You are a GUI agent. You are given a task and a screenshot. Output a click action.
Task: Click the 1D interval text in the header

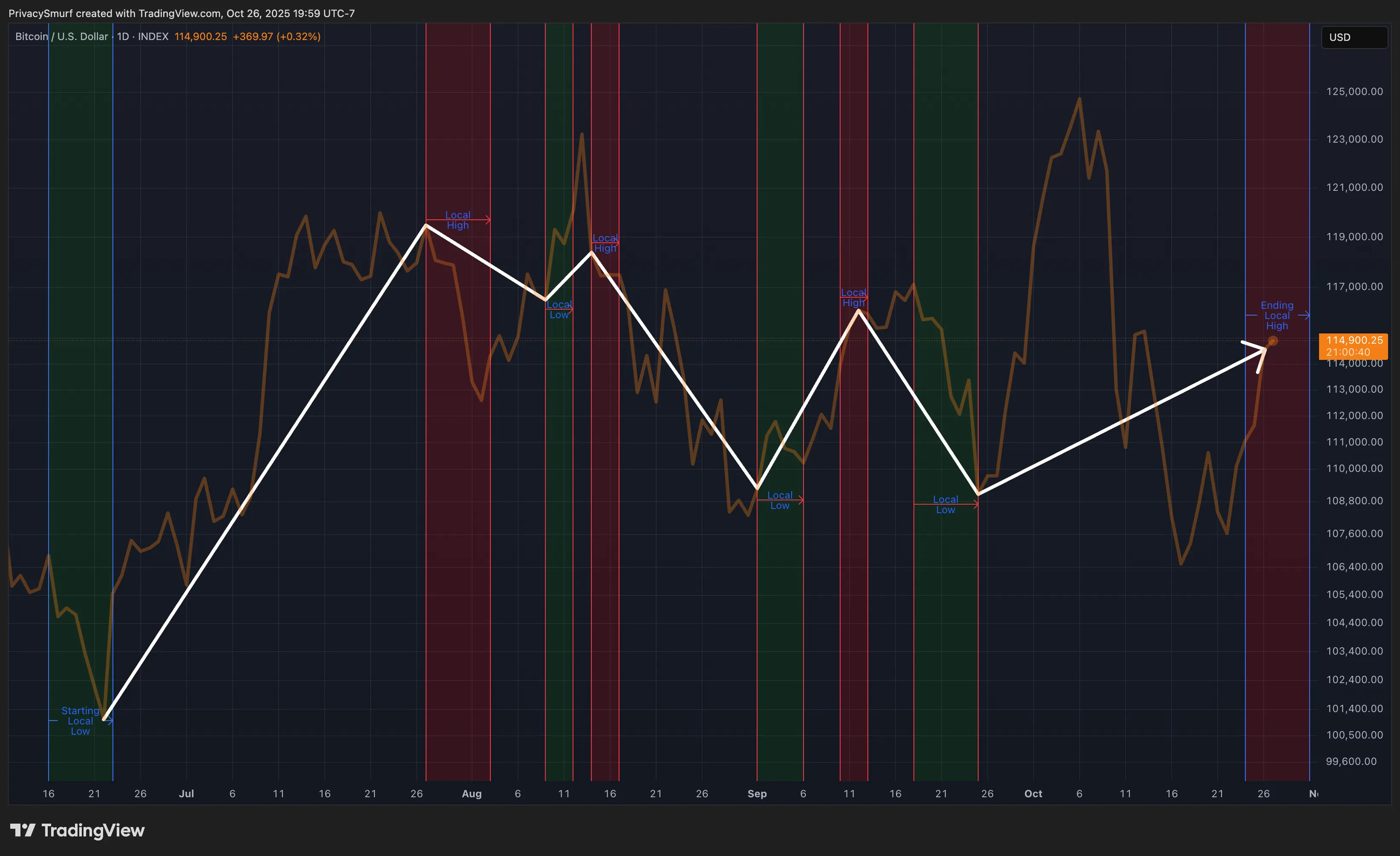123,36
